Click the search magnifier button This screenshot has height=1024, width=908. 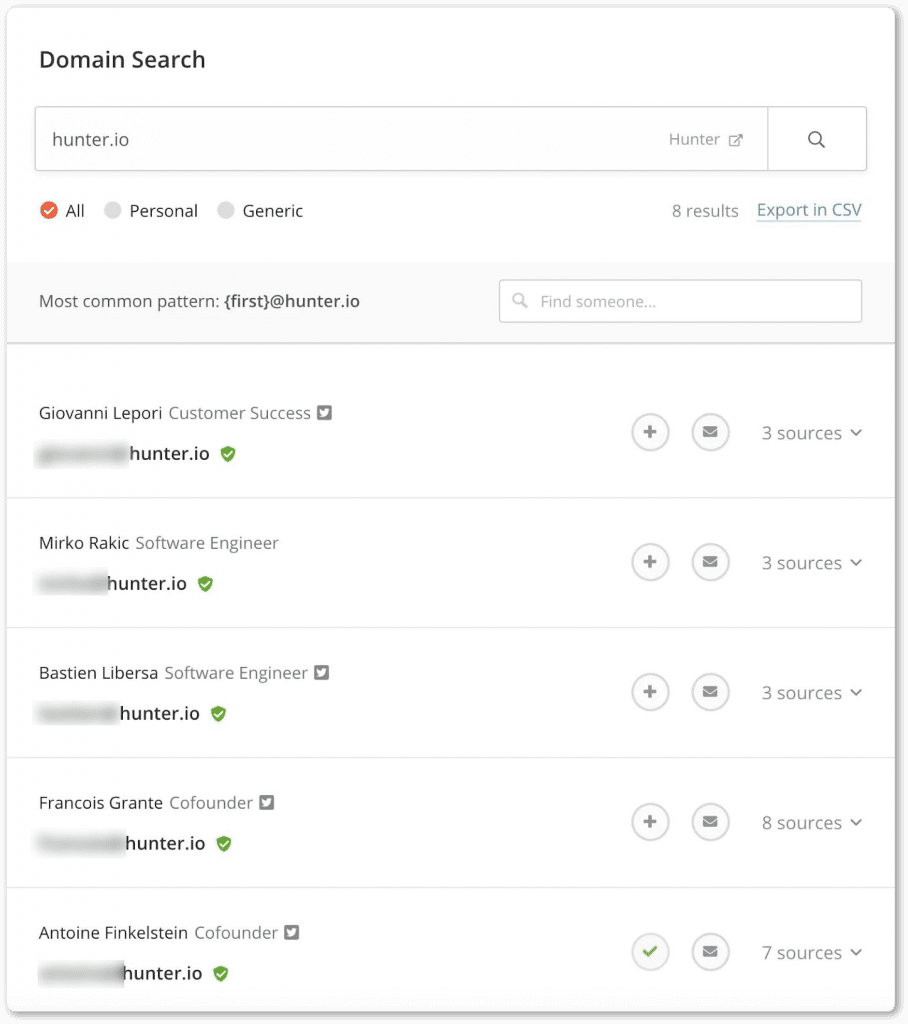tap(817, 139)
